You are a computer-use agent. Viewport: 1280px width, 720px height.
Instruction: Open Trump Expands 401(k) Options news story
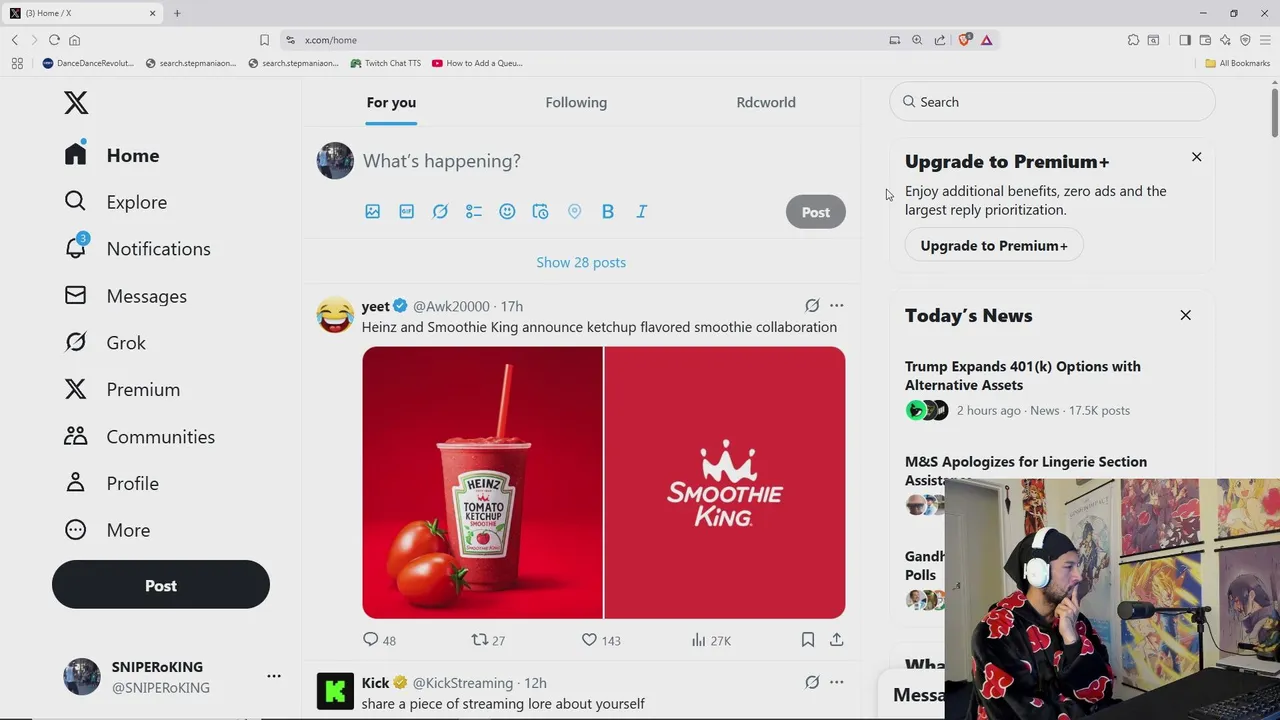(x=1023, y=376)
